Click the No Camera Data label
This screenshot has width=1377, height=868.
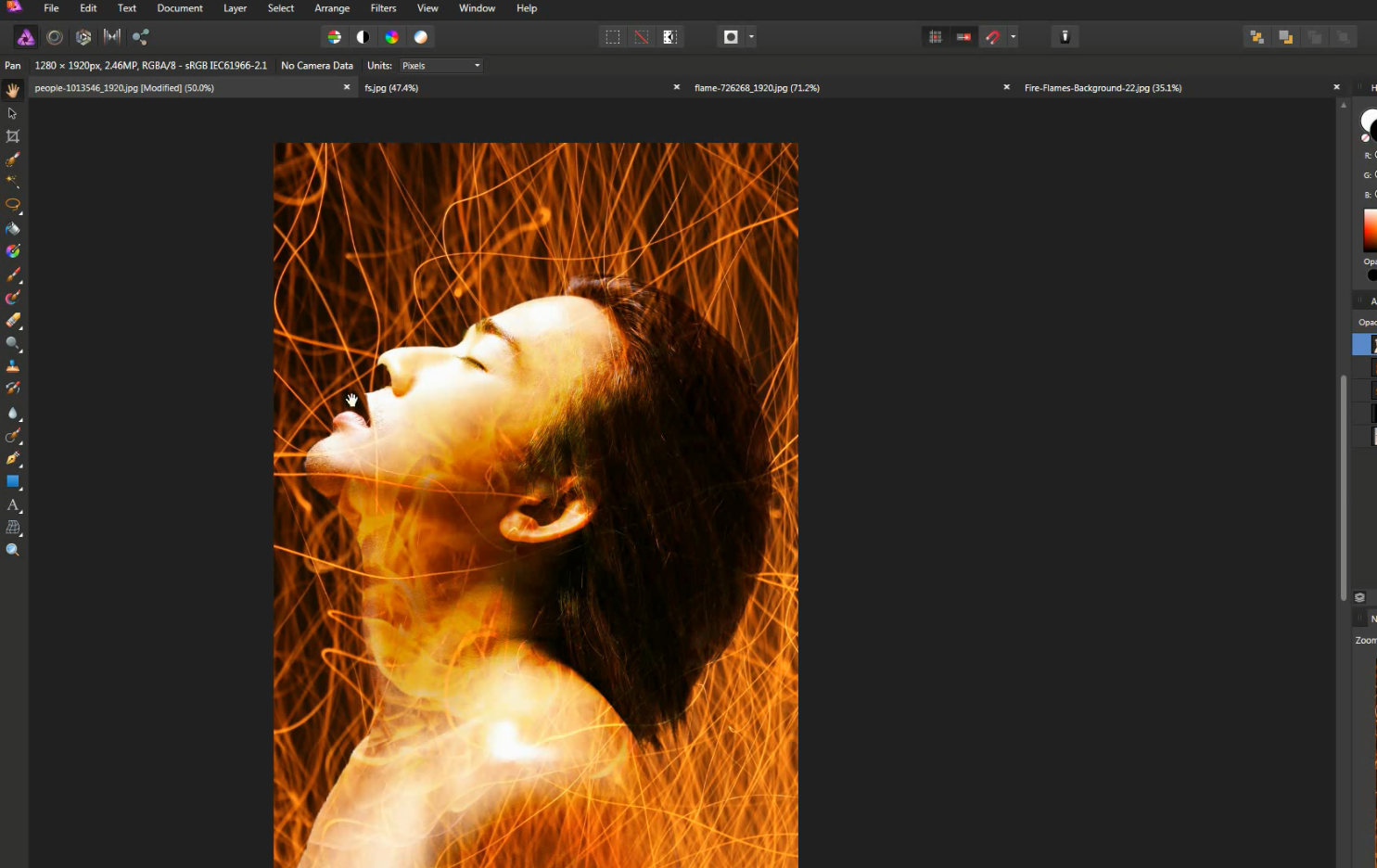[317, 66]
